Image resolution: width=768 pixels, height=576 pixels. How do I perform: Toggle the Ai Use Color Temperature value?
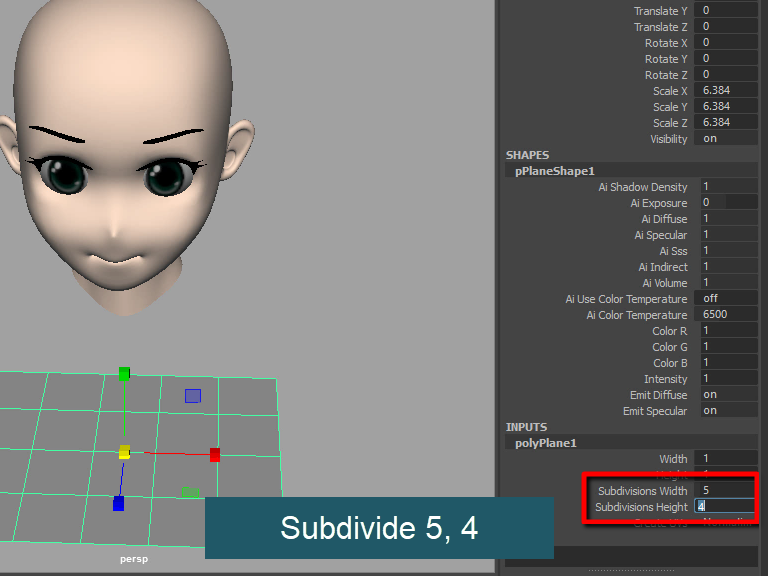click(x=727, y=299)
